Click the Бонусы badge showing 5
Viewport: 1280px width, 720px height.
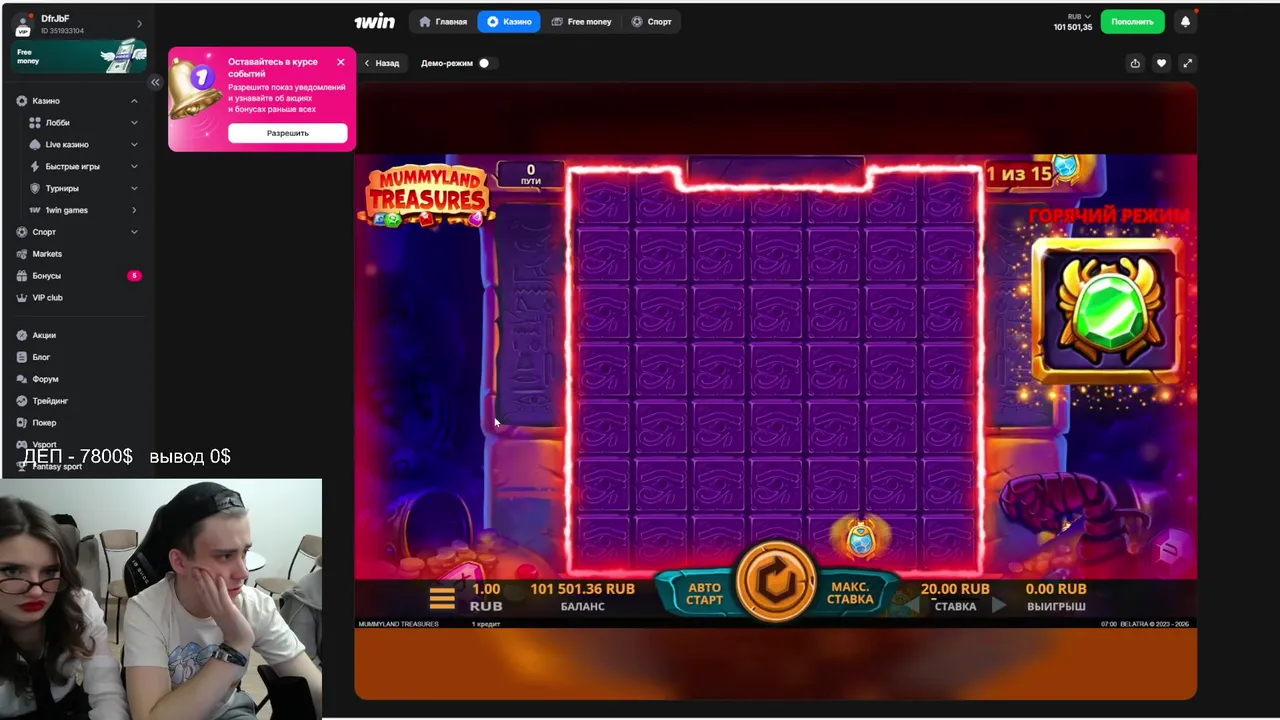134,276
